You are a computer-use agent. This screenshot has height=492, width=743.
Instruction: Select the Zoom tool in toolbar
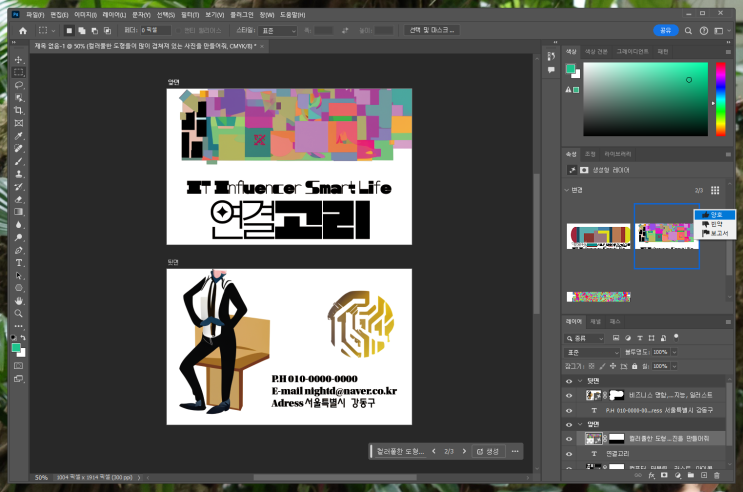coord(19,313)
